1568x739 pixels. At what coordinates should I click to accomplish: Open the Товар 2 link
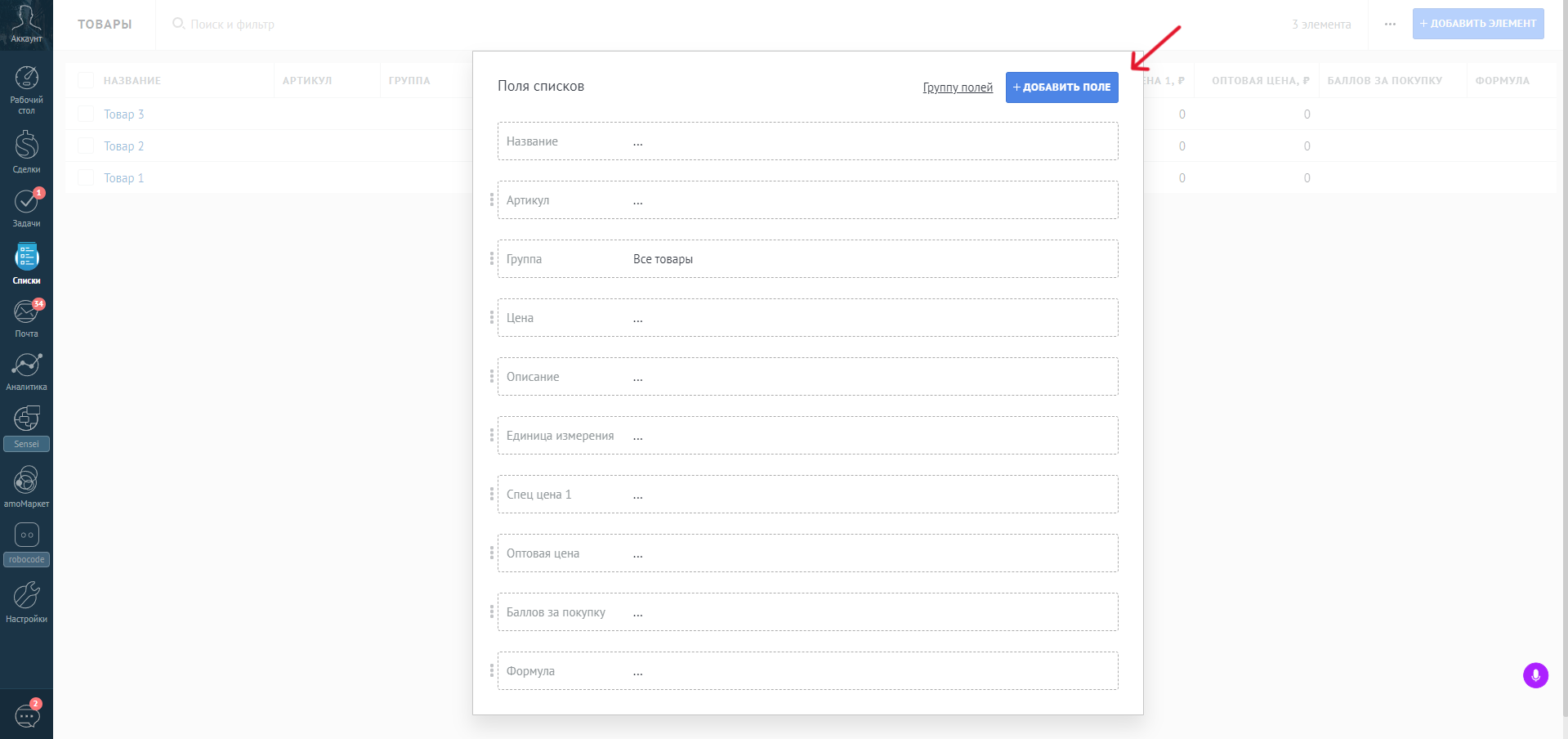[123, 146]
